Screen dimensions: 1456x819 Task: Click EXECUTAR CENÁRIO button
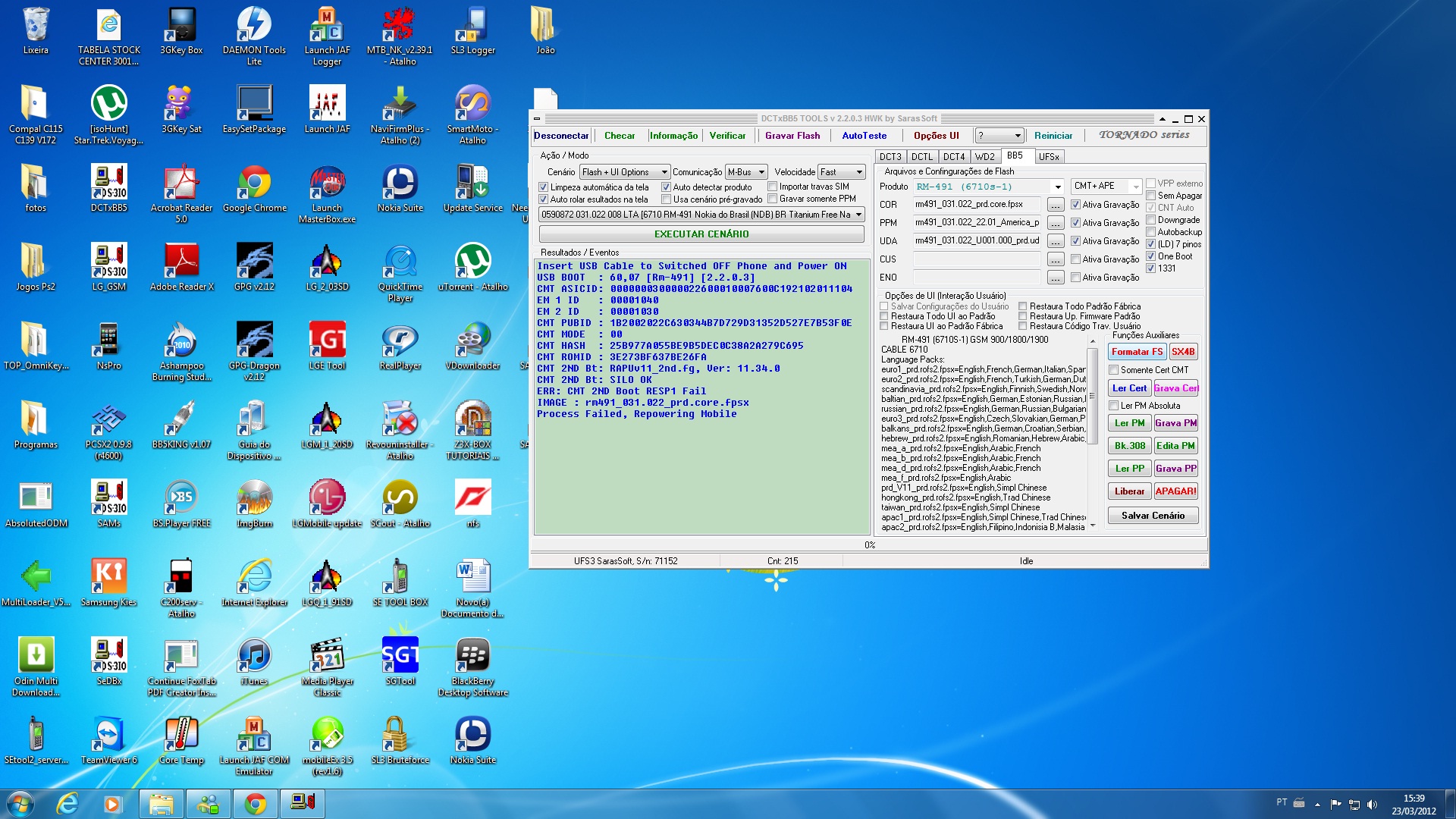pyautogui.click(x=701, y=234)
